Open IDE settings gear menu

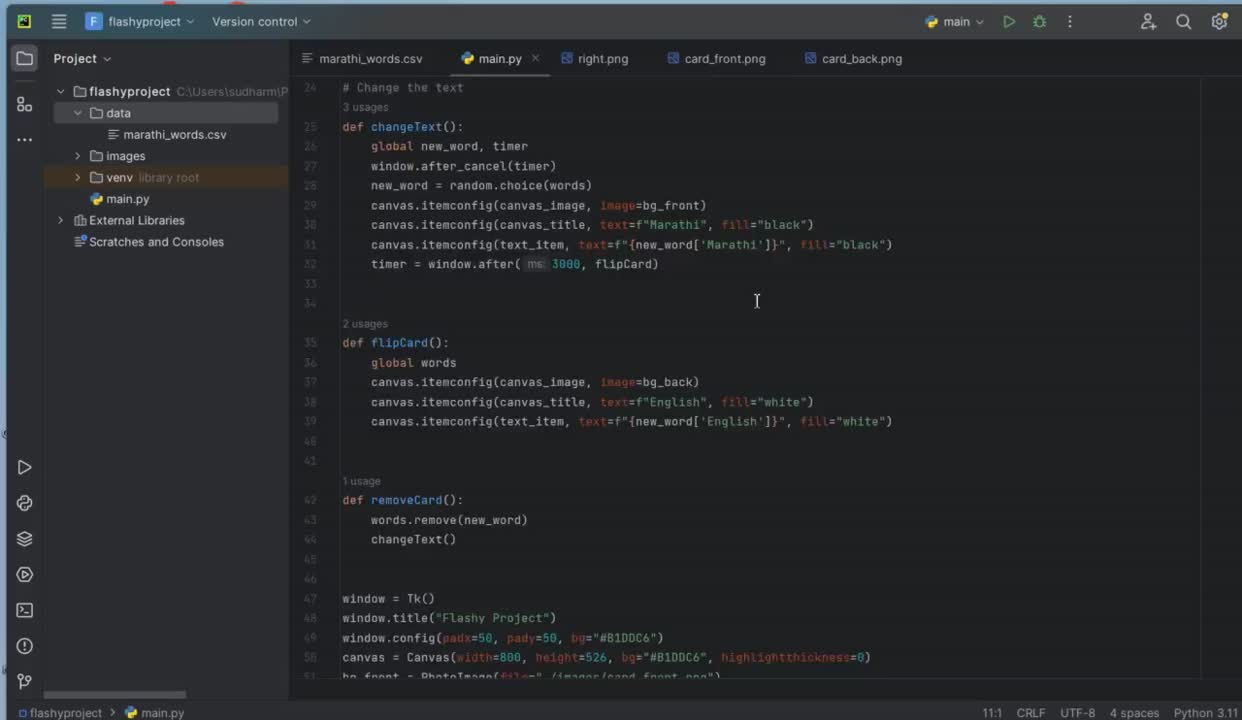[x=1219, y=21]
